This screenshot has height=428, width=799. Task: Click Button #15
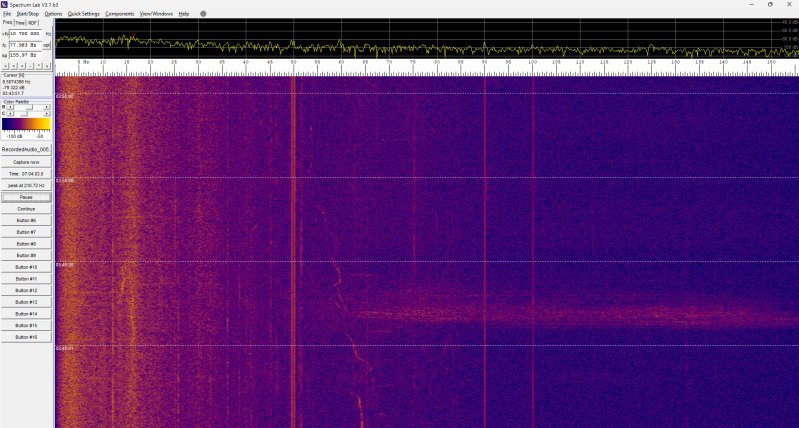pos(26,325)
